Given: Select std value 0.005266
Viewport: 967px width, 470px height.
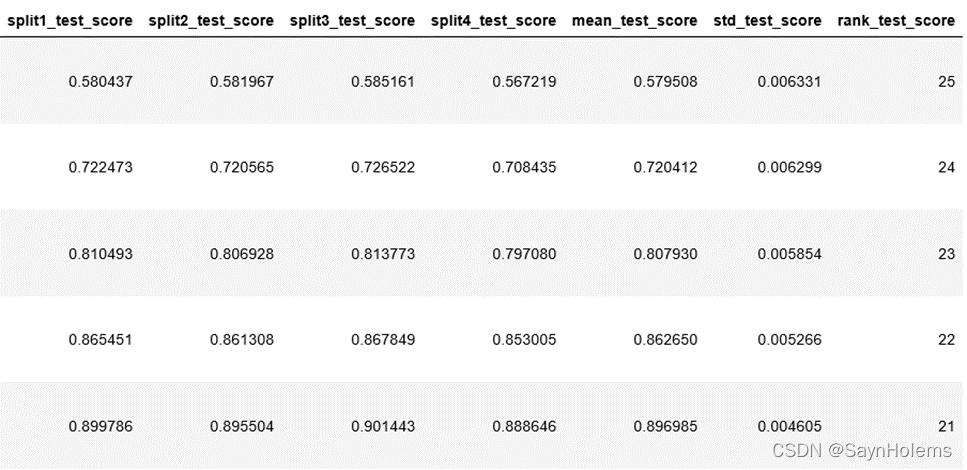Looking at the screenshot, I should (789, 340).
